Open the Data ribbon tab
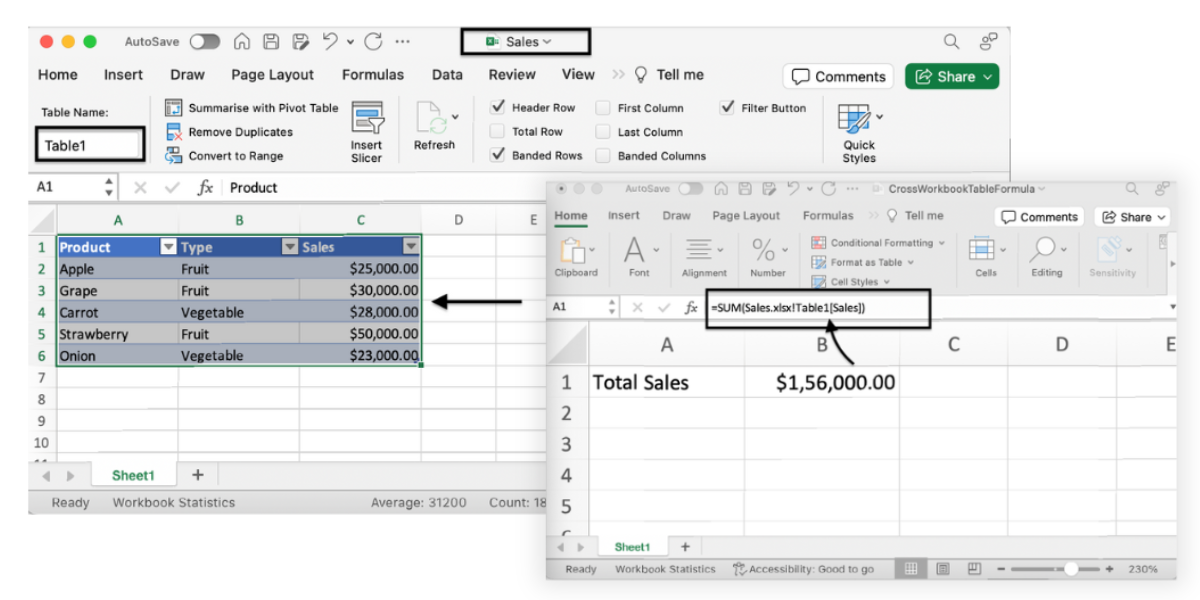The height and width of the screenshot is (600, 1200). tap(446, 74)
